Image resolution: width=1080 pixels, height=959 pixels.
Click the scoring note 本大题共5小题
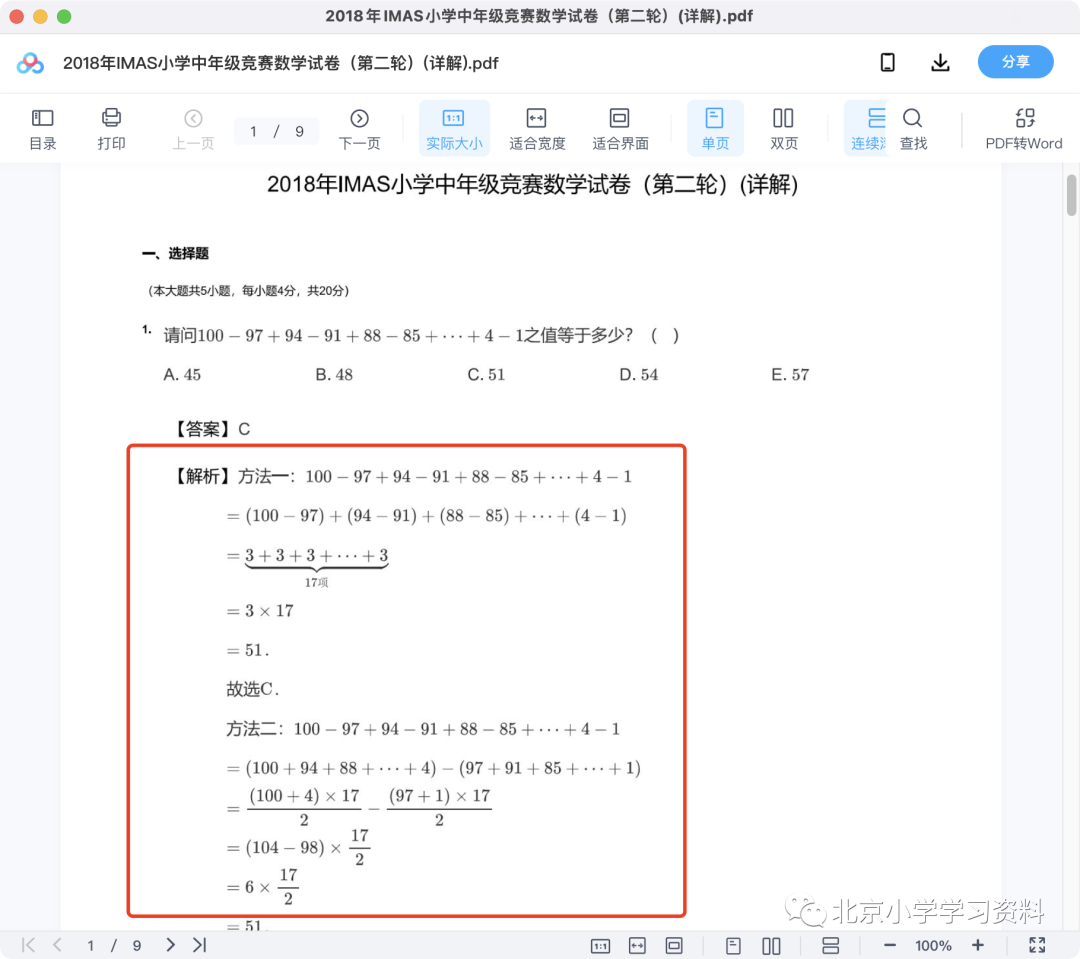[x=248, y=291]
